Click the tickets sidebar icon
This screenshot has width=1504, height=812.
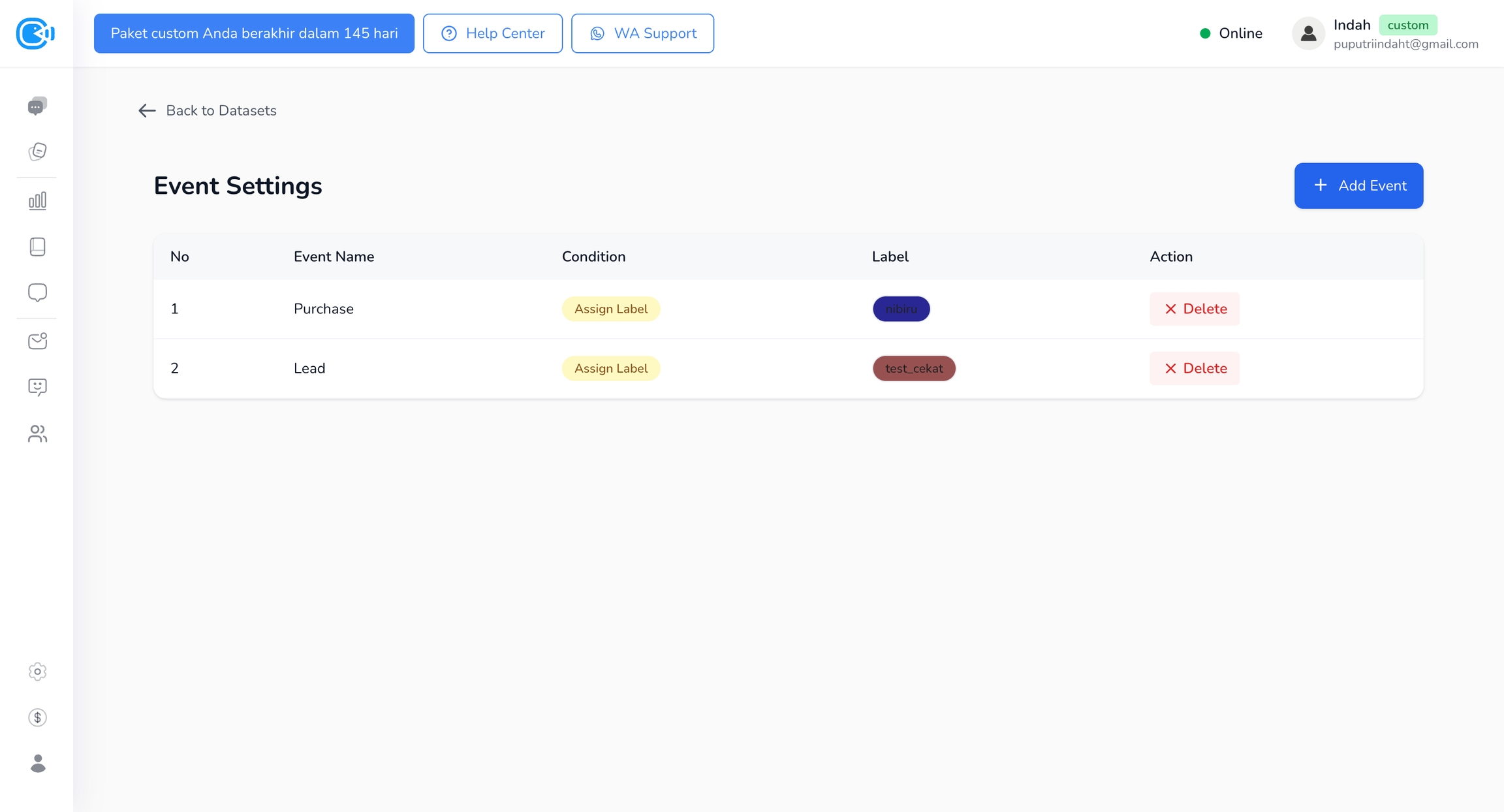37,151
